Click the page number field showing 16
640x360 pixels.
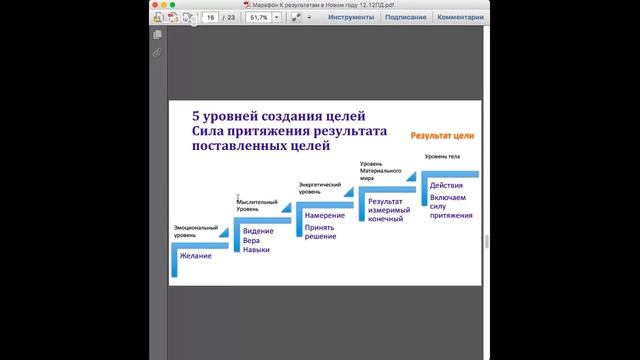point(211,18)
